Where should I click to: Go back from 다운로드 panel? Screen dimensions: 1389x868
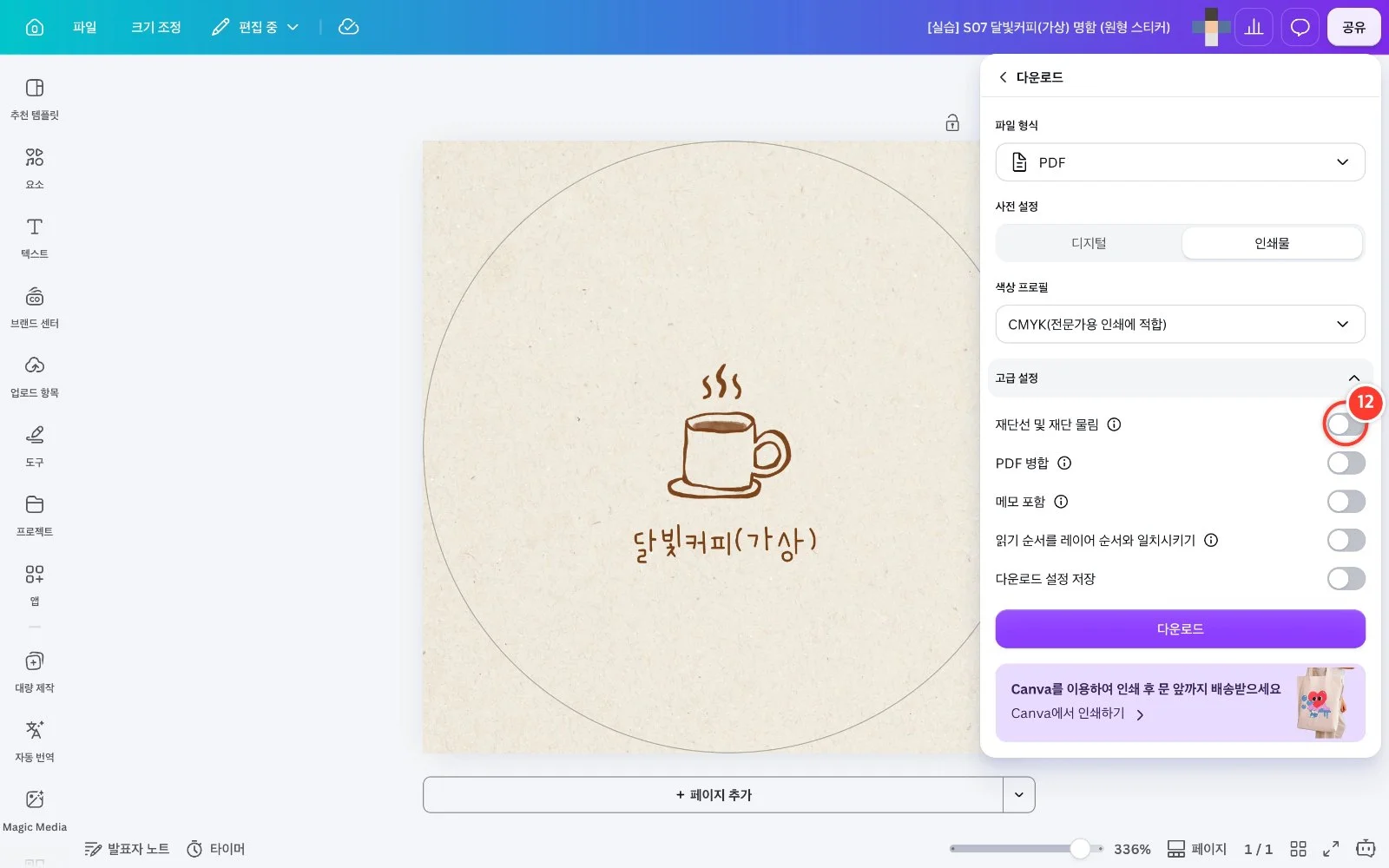click(1003, 77)
